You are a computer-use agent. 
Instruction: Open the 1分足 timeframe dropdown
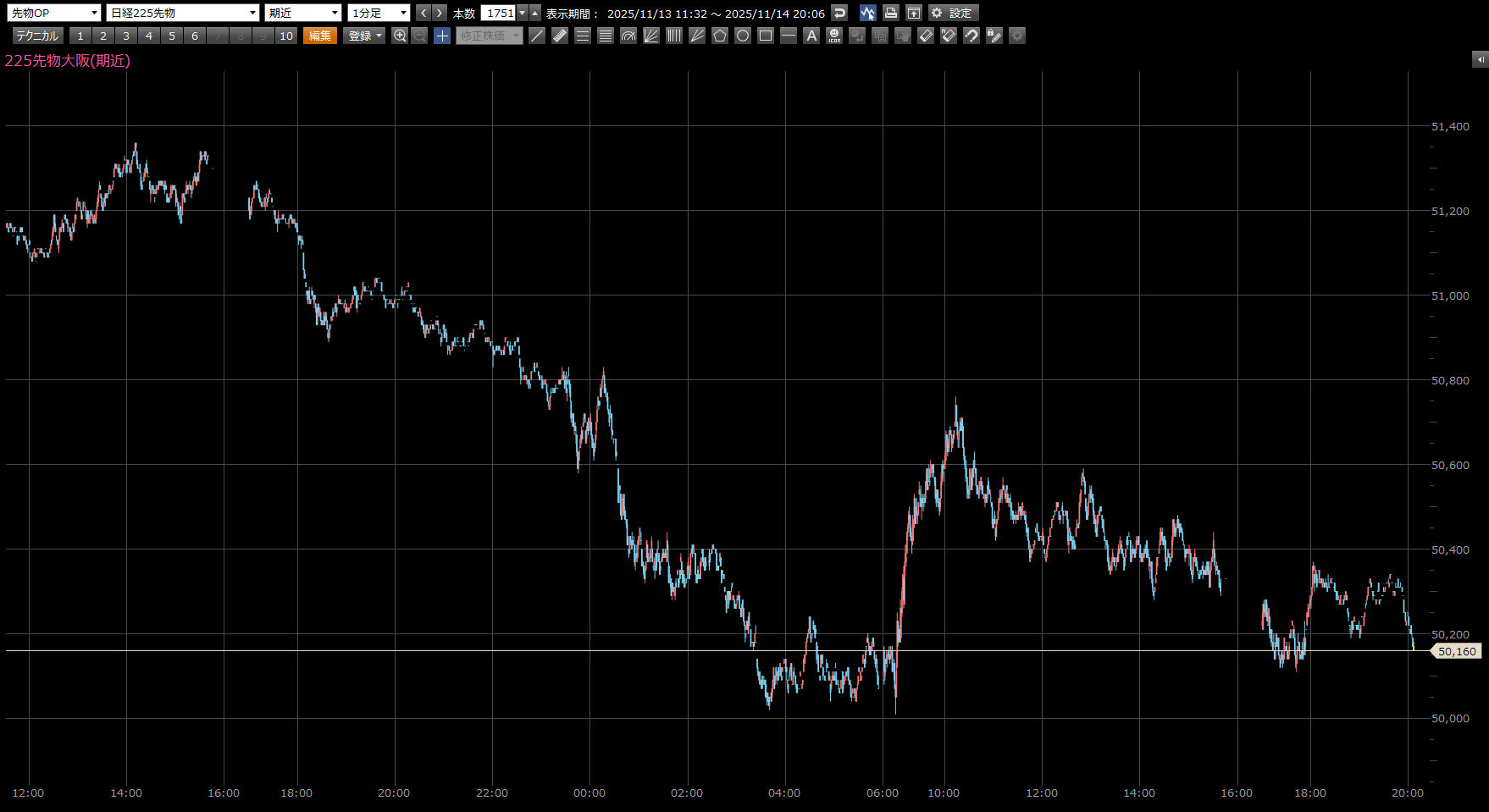(x=379, y=13)
